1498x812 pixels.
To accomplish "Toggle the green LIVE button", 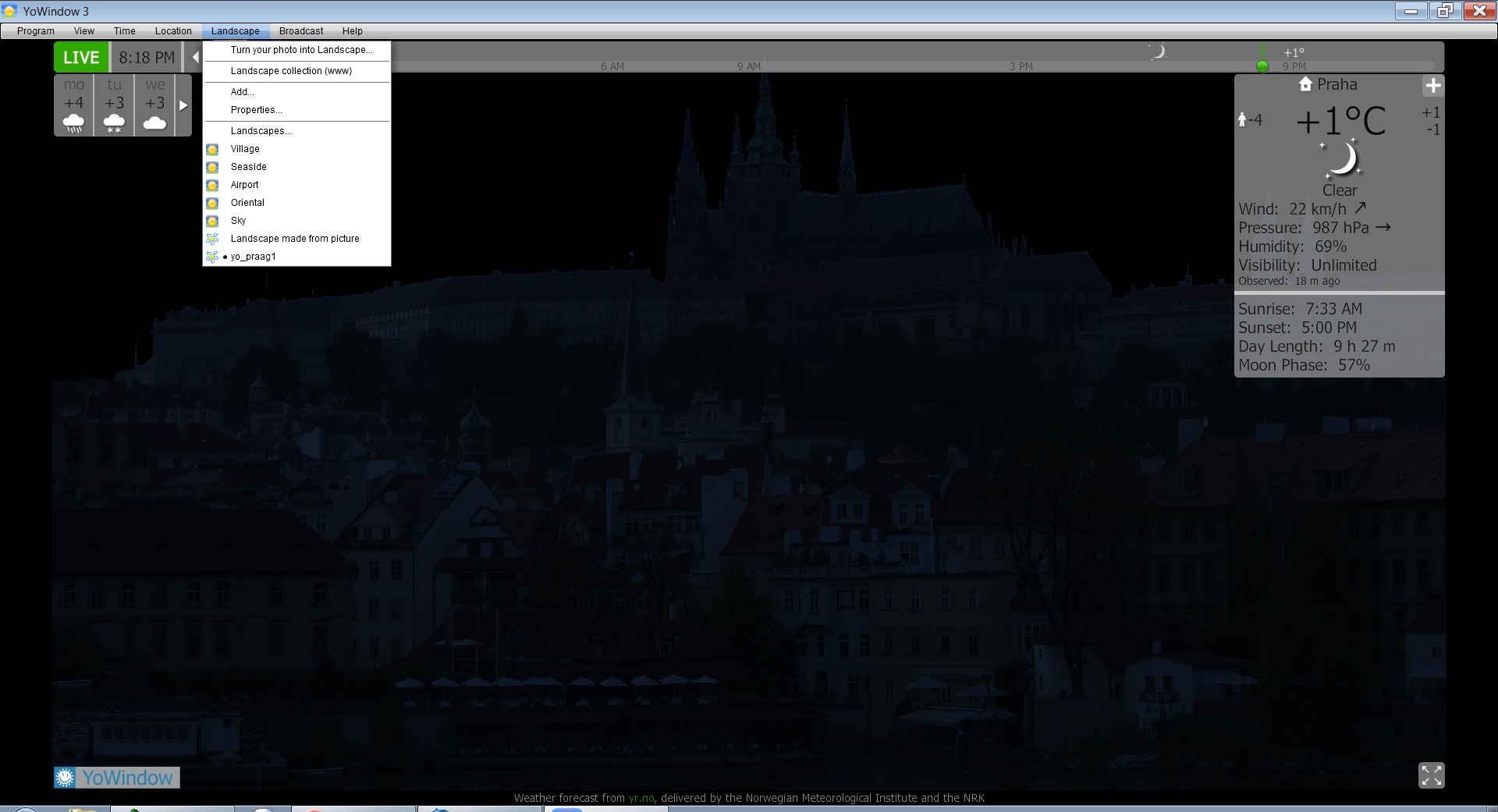I will (x=81, y=58).
